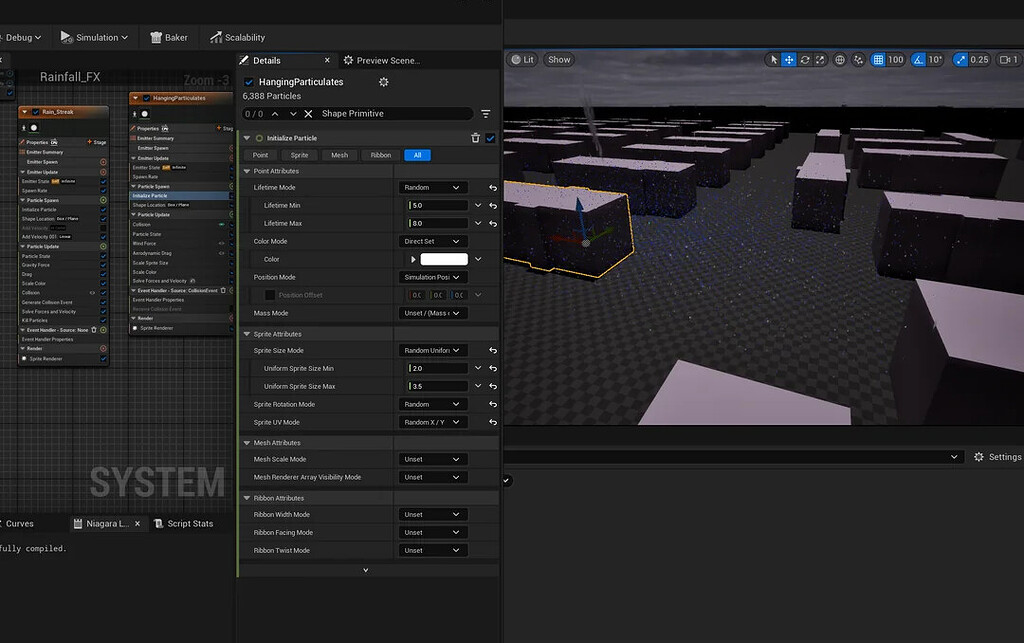1024x643 pixels.
Task: Open HangingParticulates emitter settings gear
Action: pyautogui.click(x=383, y=81)
